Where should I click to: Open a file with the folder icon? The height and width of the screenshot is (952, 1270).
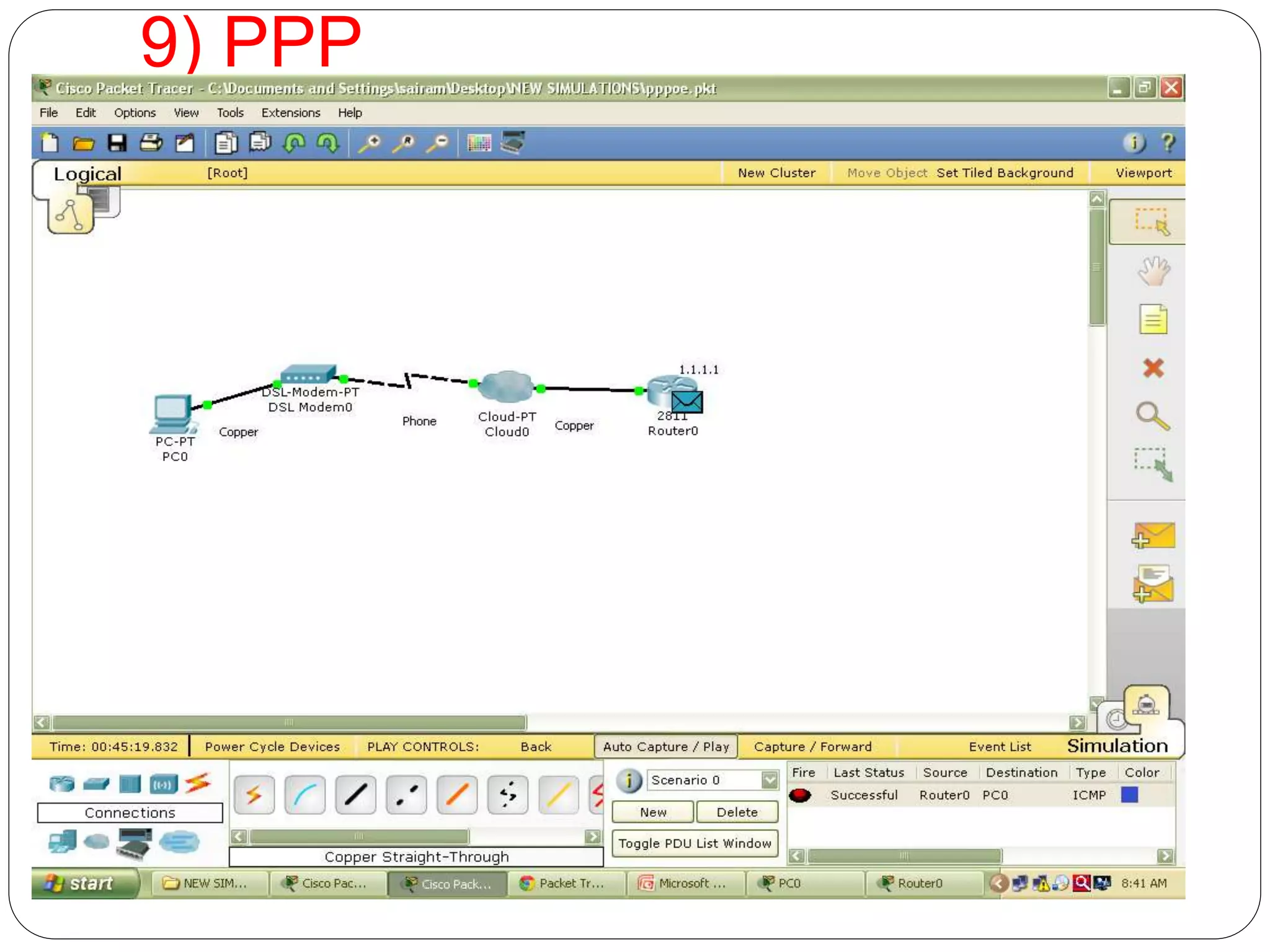pyautogui.click(x=83, y=144)
